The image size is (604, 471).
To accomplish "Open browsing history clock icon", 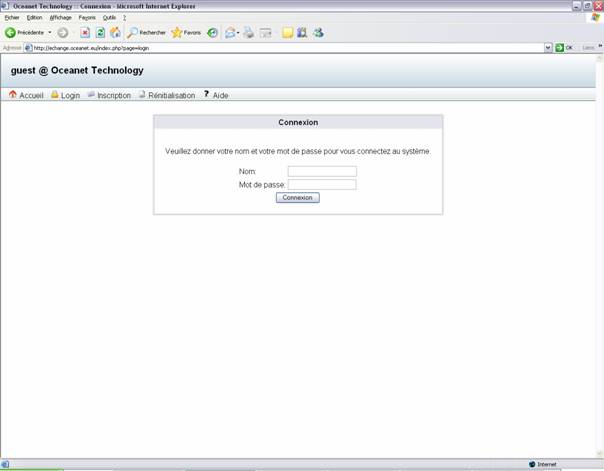I will pos(212,33).
